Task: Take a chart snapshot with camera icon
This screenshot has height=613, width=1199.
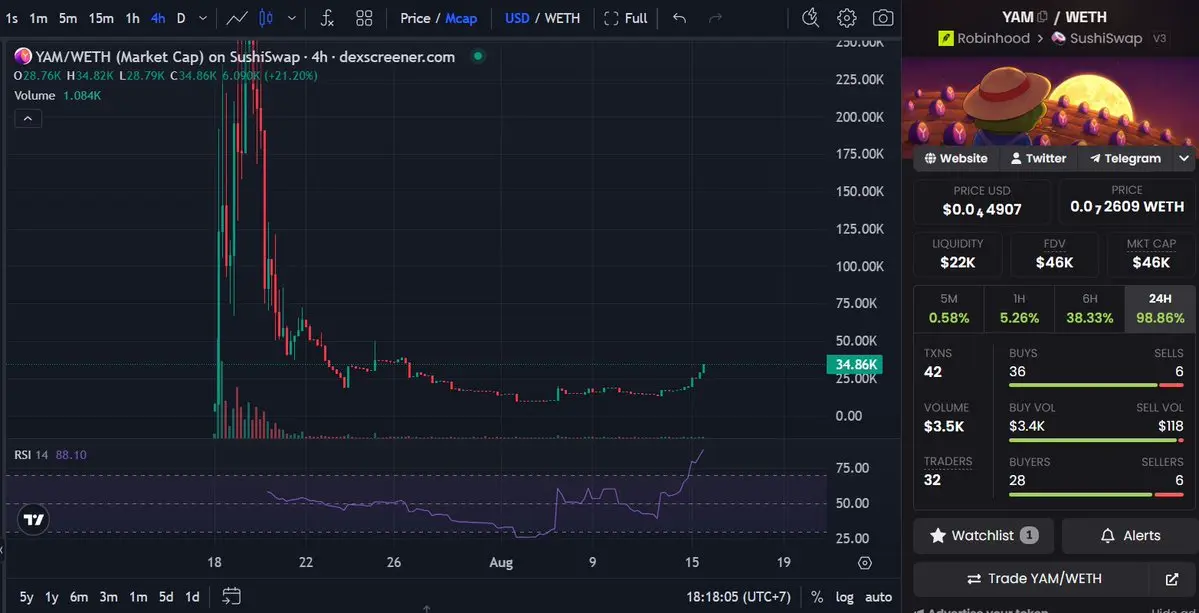Action: [882, 18]
